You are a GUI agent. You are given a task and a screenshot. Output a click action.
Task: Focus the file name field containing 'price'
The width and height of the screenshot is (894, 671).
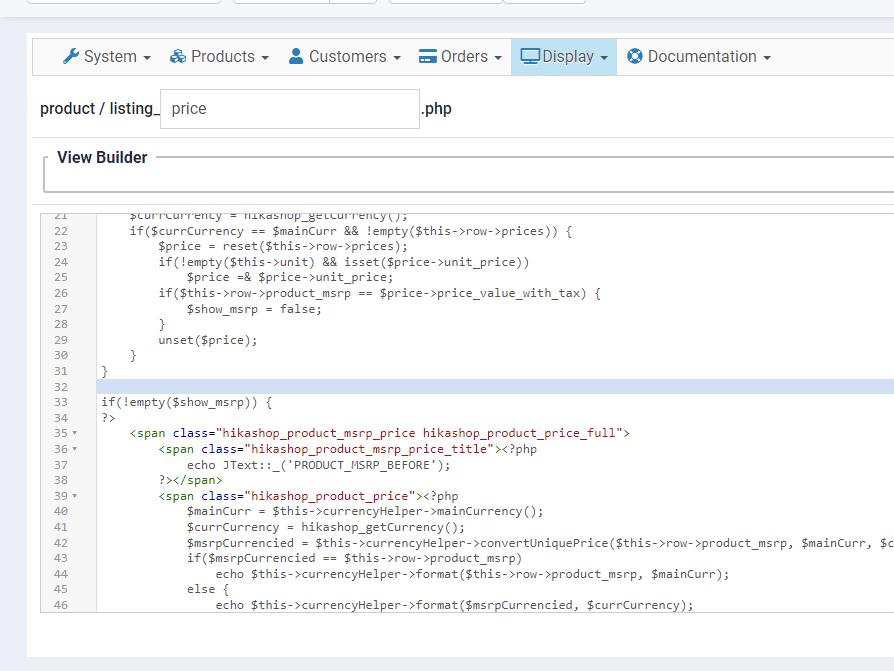[x=290, y=109]
